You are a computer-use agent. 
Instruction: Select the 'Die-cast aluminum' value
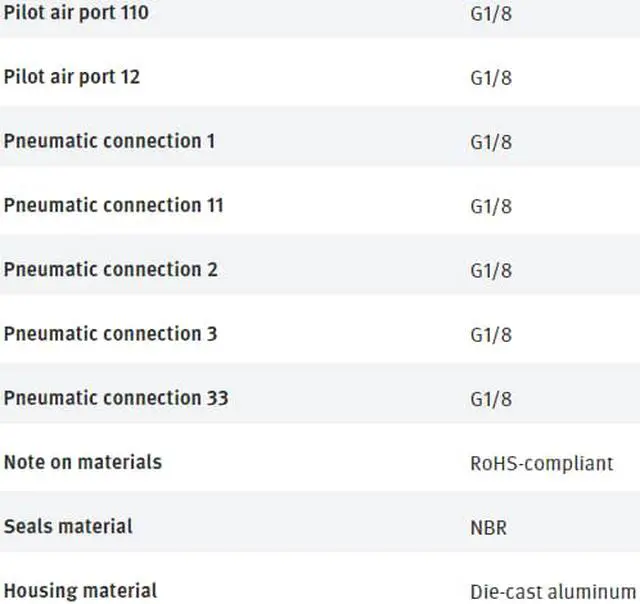[552, 591]
